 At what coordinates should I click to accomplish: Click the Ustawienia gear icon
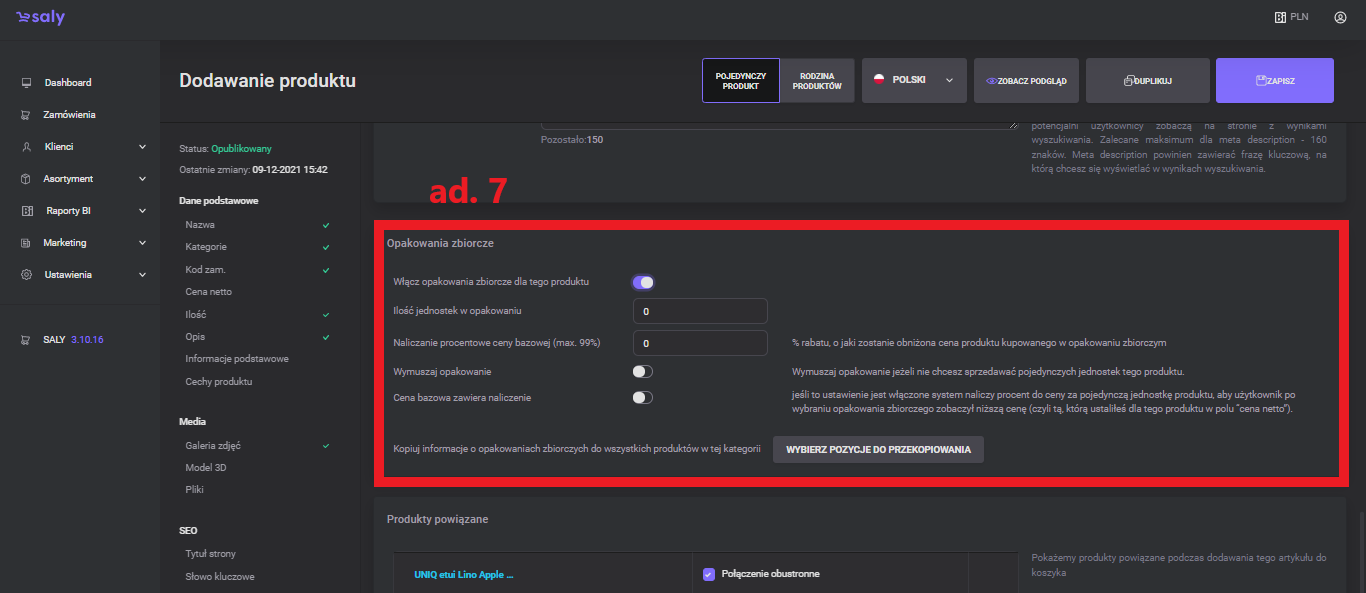[x=26, y=274]
